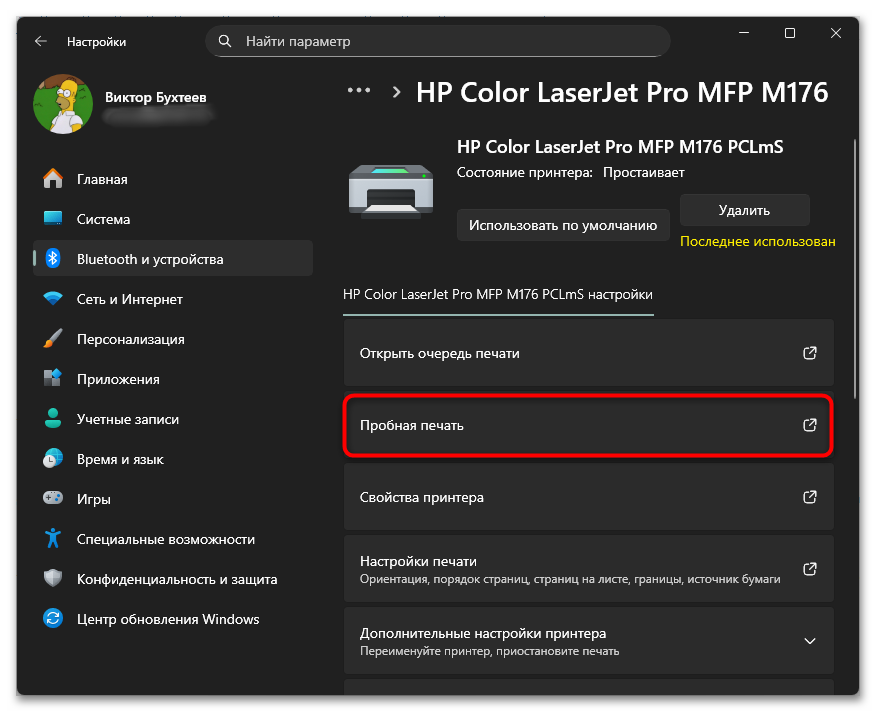876x712 pixels.
Task: Click the Конфиденциальность и защита shield icon
Action: 53,578
